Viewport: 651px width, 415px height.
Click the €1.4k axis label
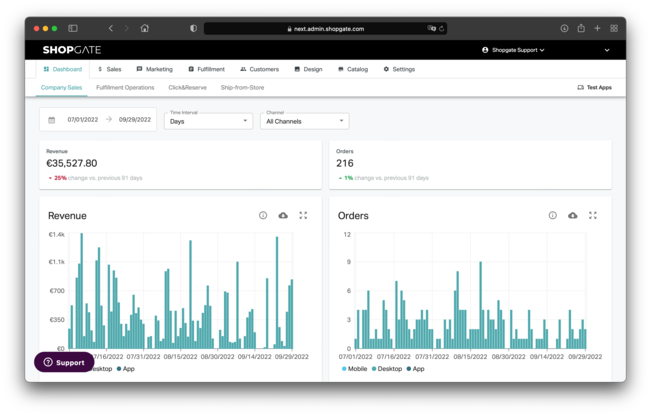56,235
